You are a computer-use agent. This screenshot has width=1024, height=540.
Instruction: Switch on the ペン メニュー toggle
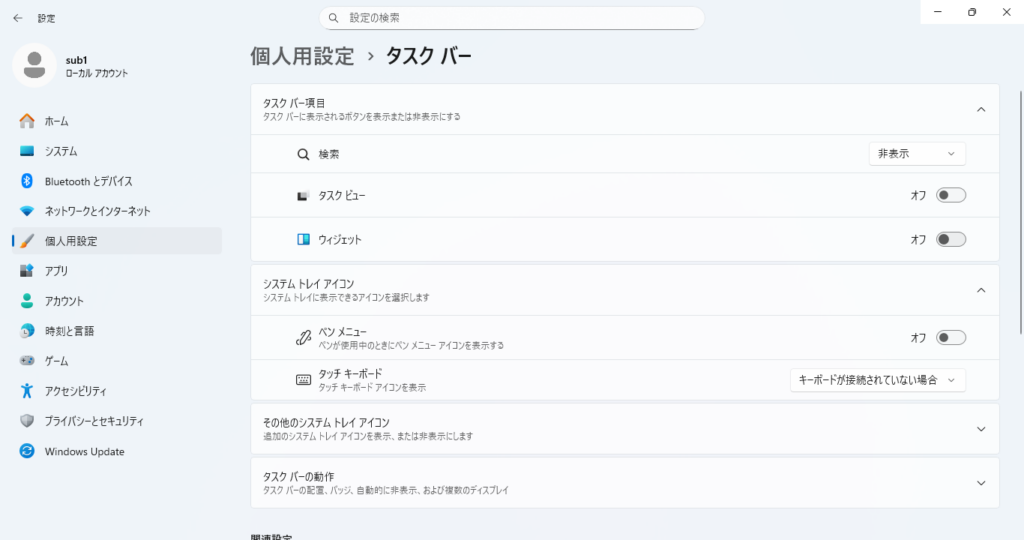tap(950, 337)
